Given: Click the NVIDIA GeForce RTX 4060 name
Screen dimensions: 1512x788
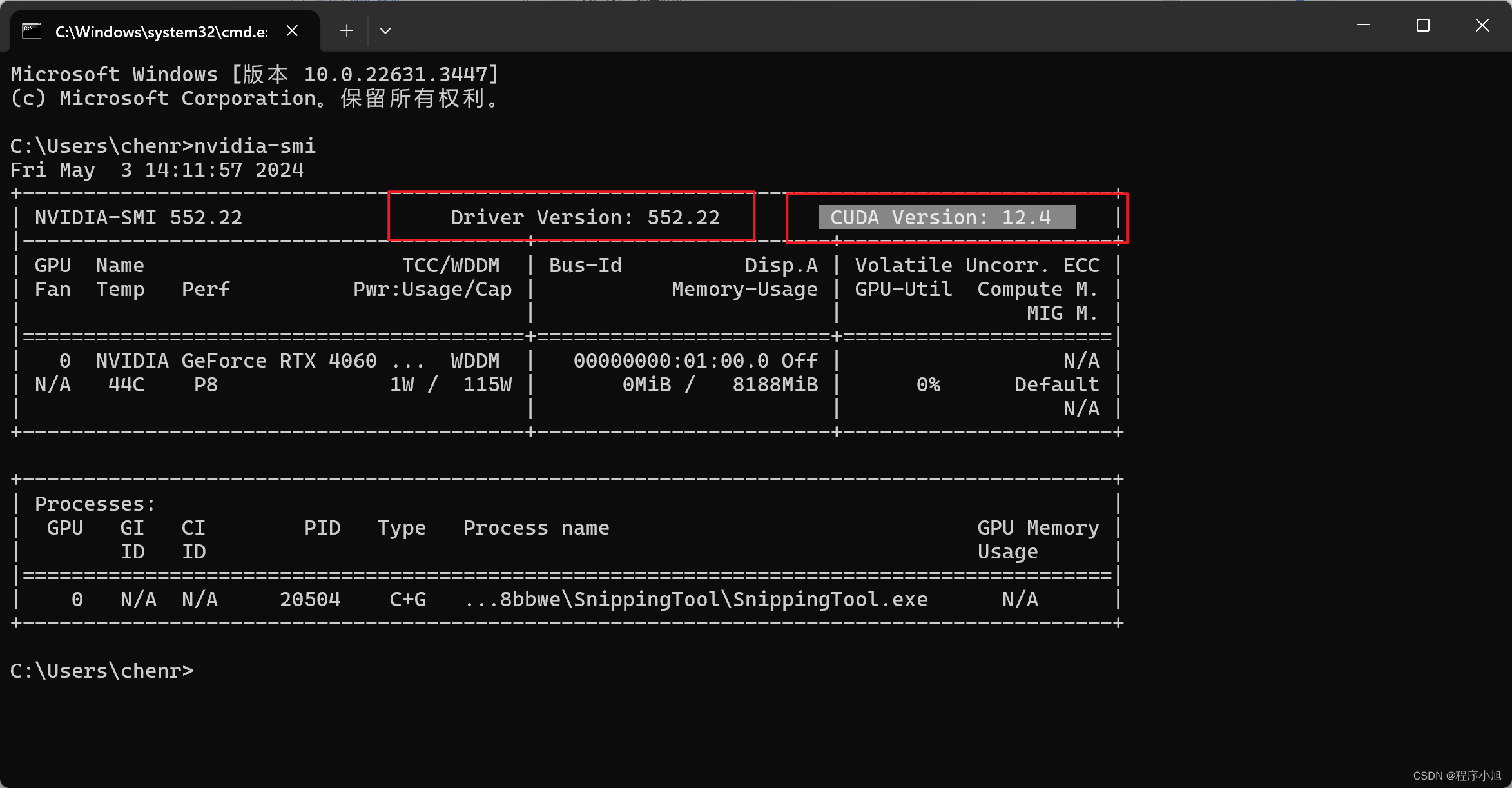Looking at the screenshot, I should coord(236,360).
